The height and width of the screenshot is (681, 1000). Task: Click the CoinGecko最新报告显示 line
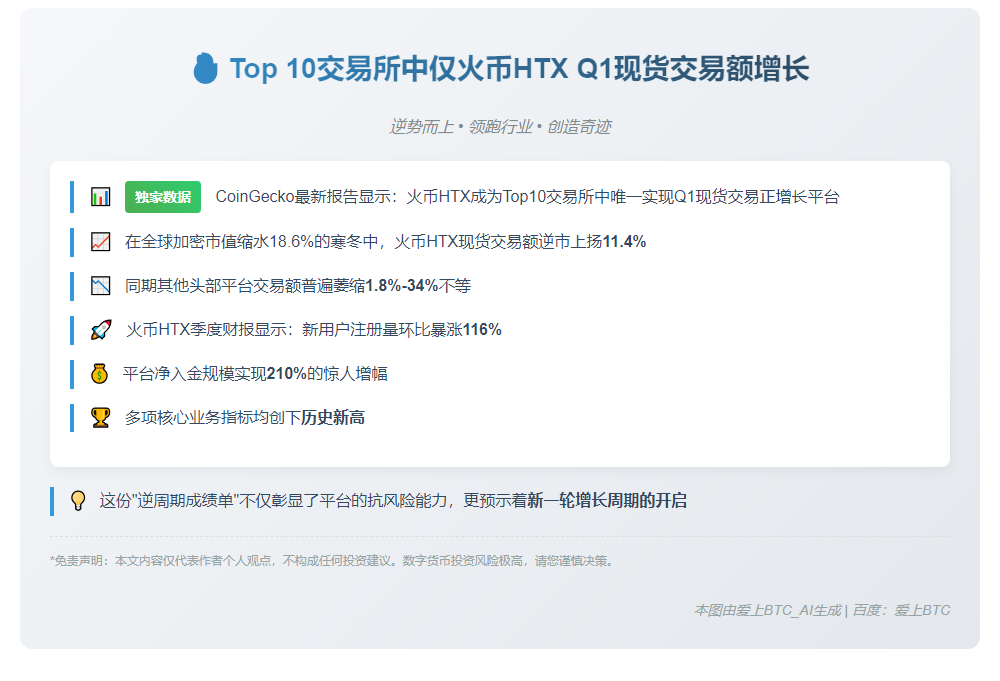(x=527, y=196)
